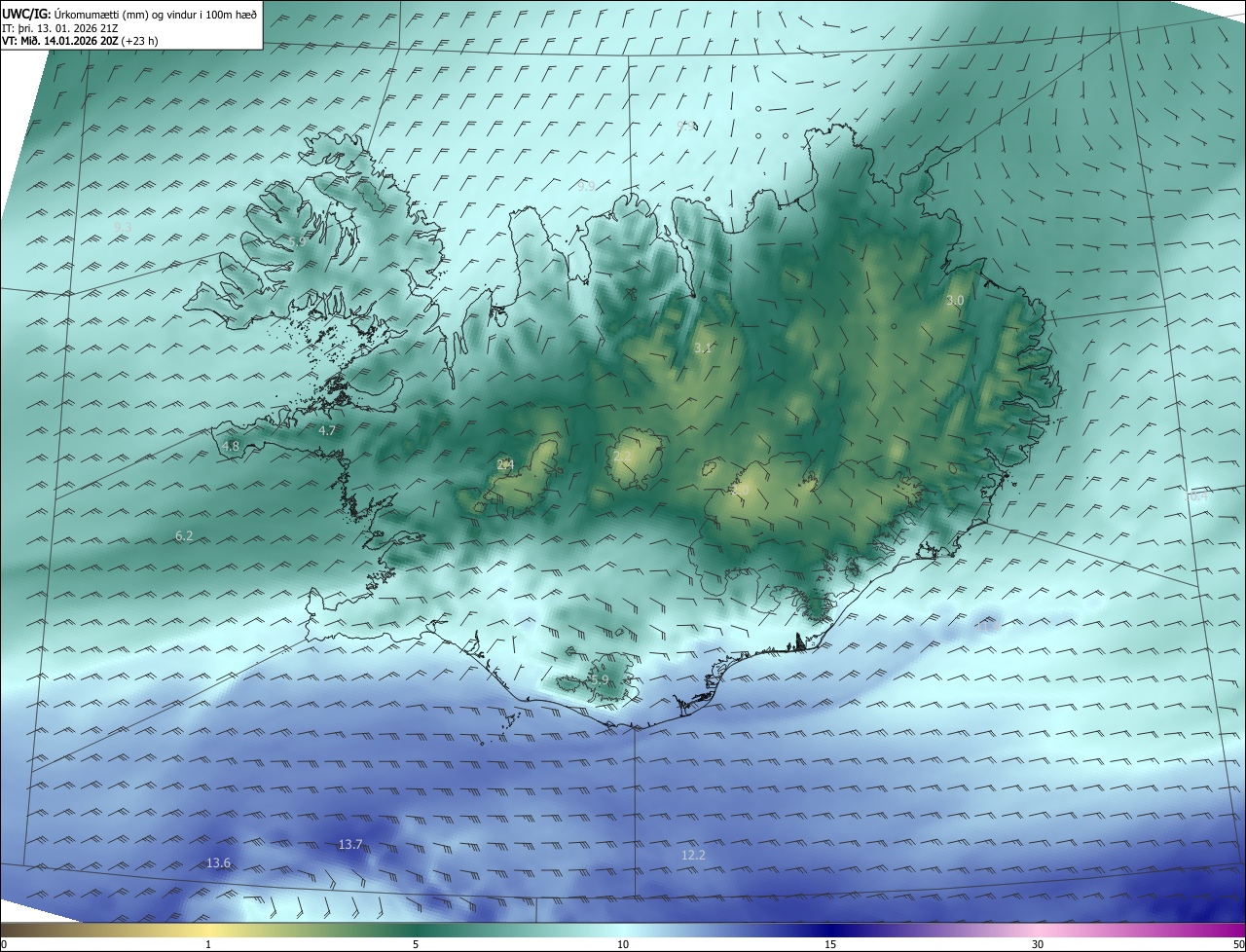Click the 6.2 value label
The image size is (1246, 952).
point(184,535)
